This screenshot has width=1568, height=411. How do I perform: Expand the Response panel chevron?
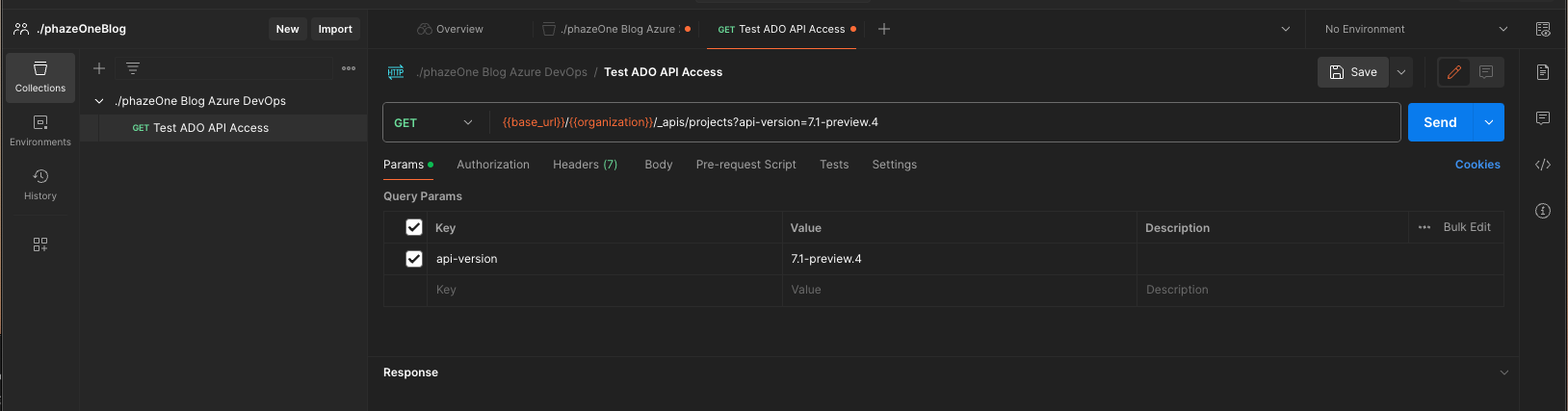[1504, 372]
